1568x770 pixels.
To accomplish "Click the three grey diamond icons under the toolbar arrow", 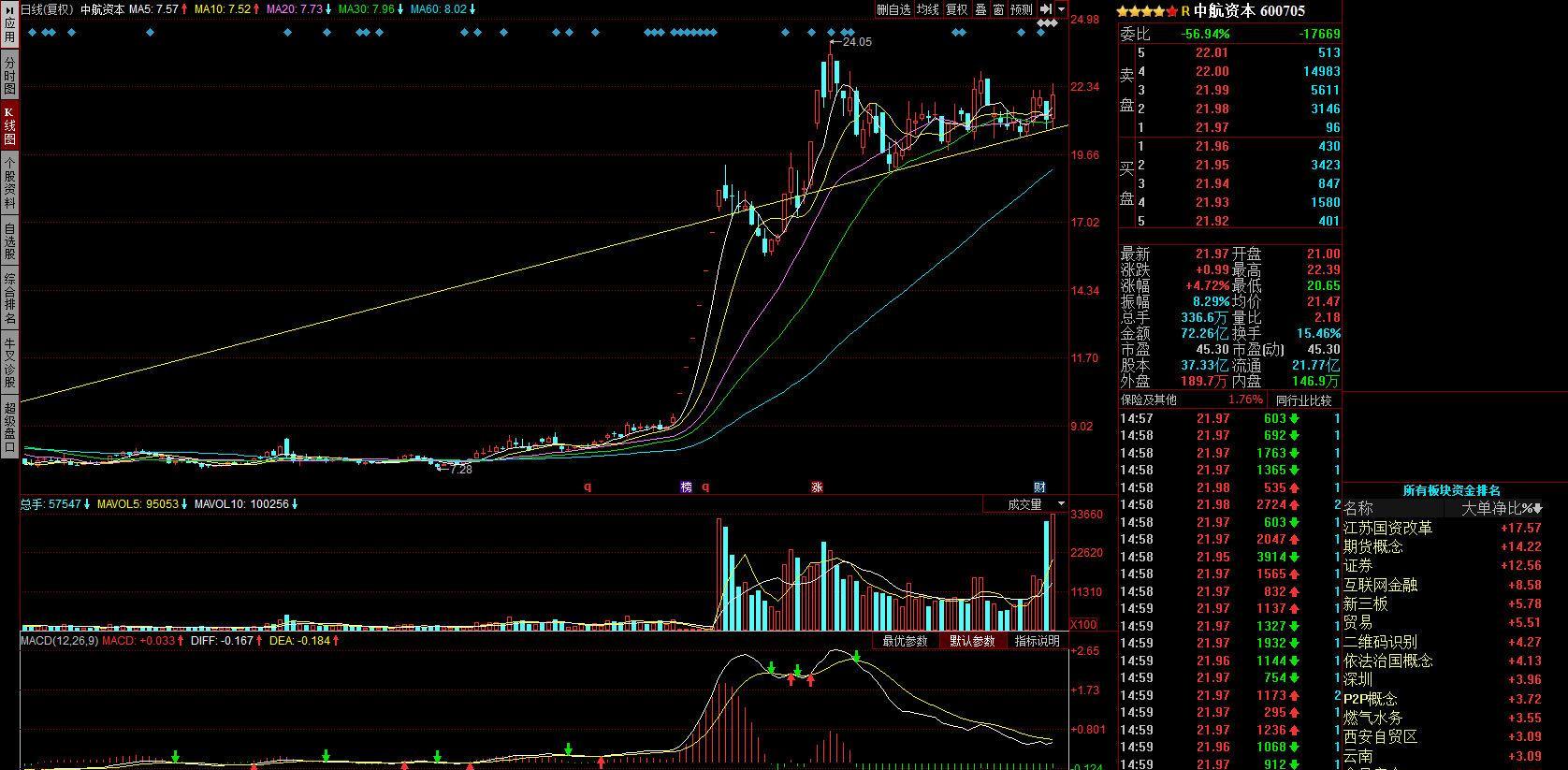I will (x=1048, y=23).
